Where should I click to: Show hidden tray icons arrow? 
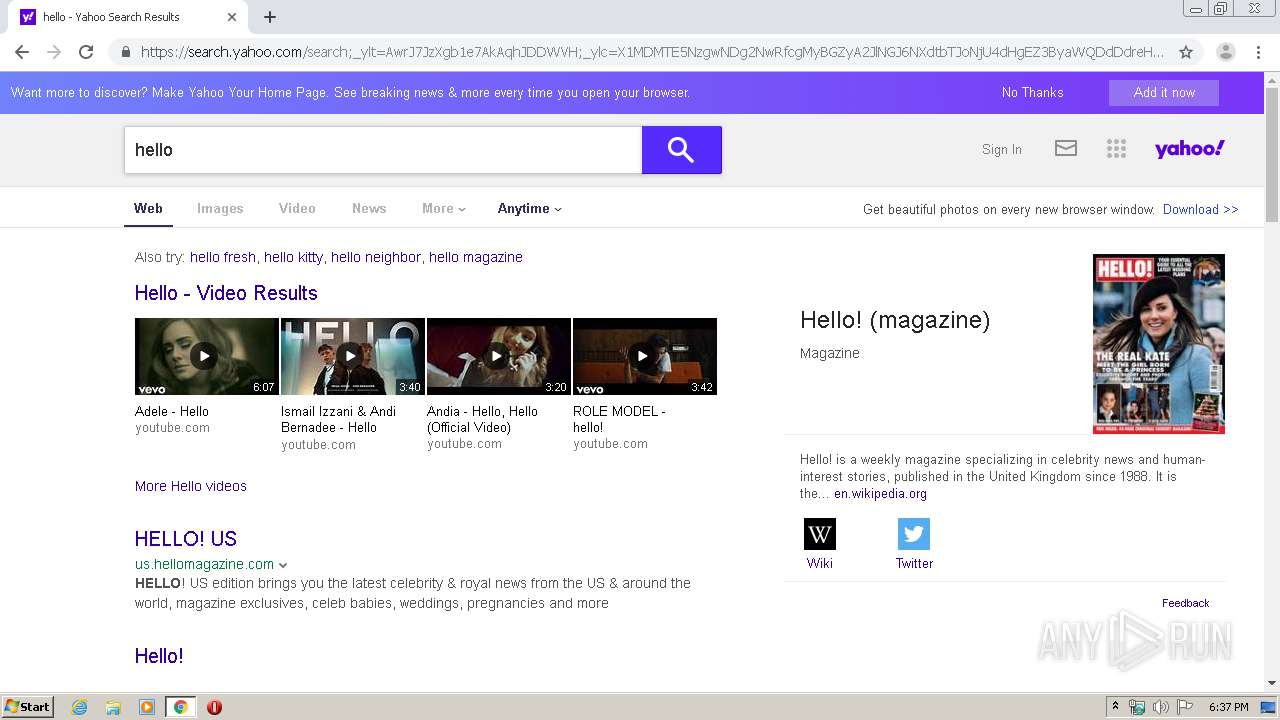1115,707
